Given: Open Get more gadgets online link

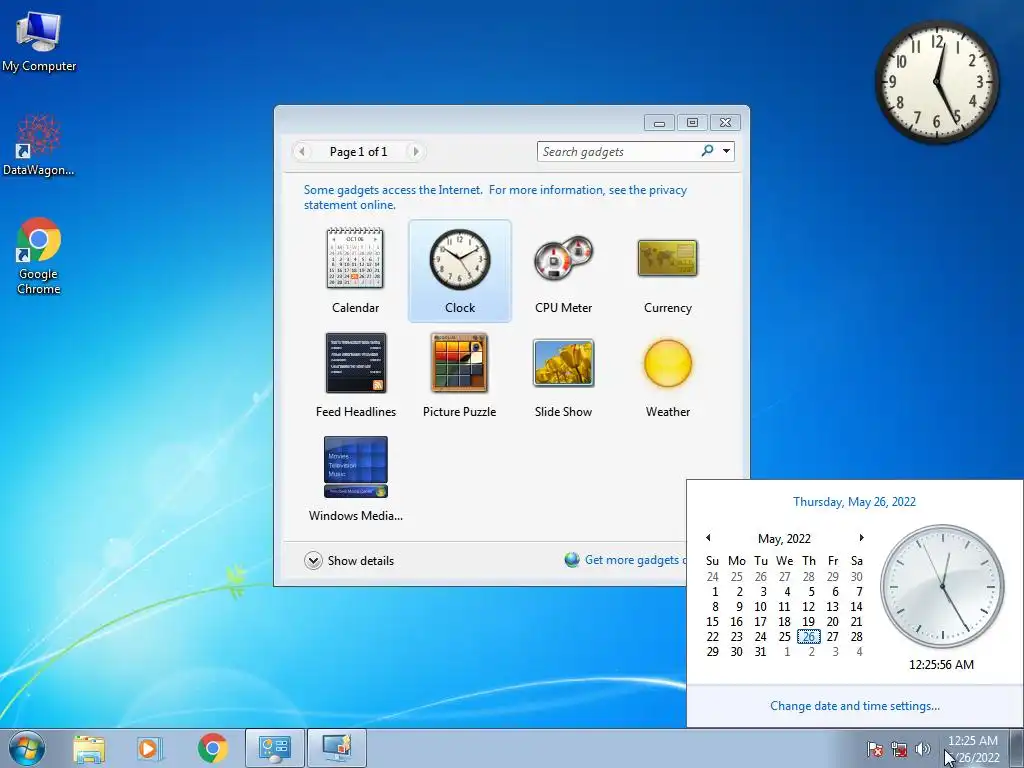Looking at the screenshot, I should [635, 560].
